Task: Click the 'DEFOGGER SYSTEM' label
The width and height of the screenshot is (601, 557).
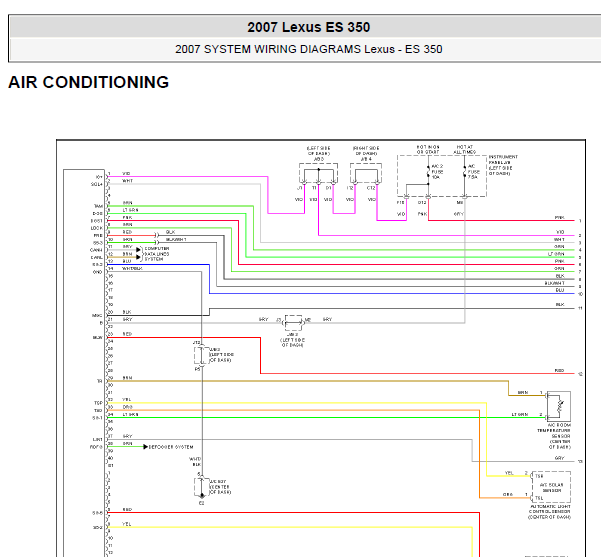Action: click(171, 447)
